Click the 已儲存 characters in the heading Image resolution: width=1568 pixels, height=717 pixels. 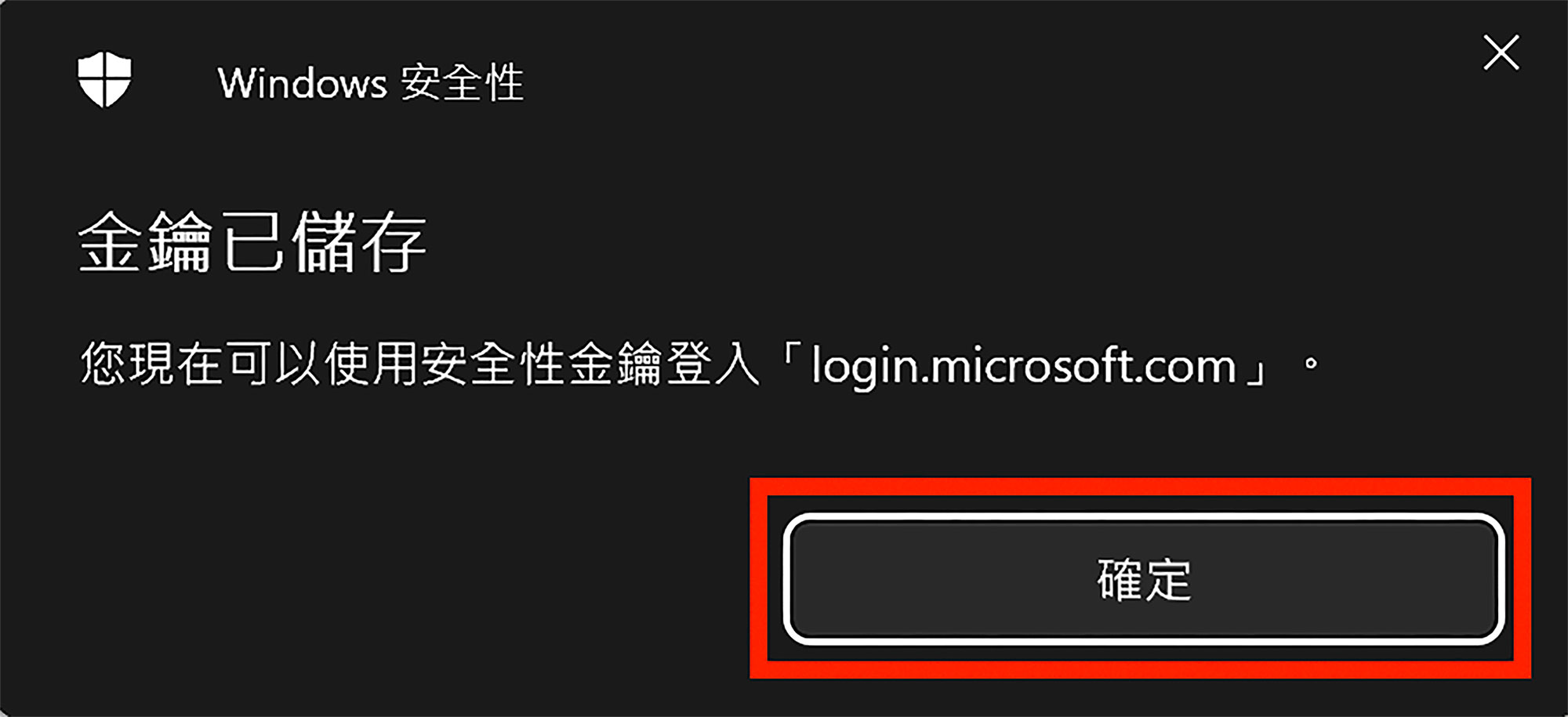324,242
